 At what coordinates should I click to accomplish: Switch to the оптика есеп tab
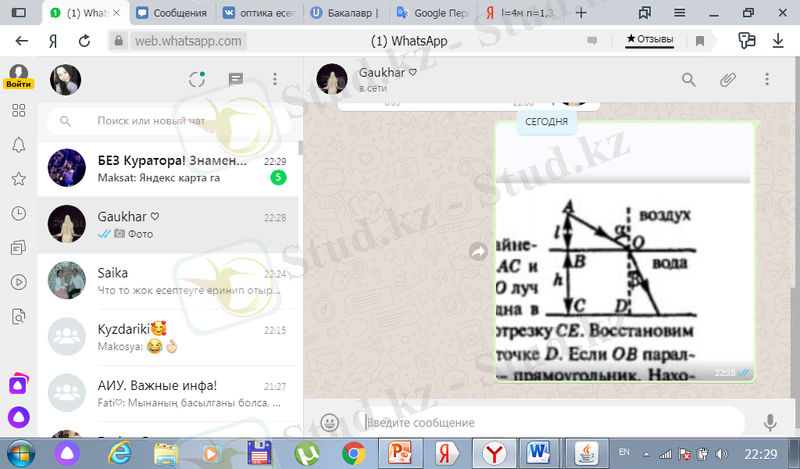click(x=260, y=13)
